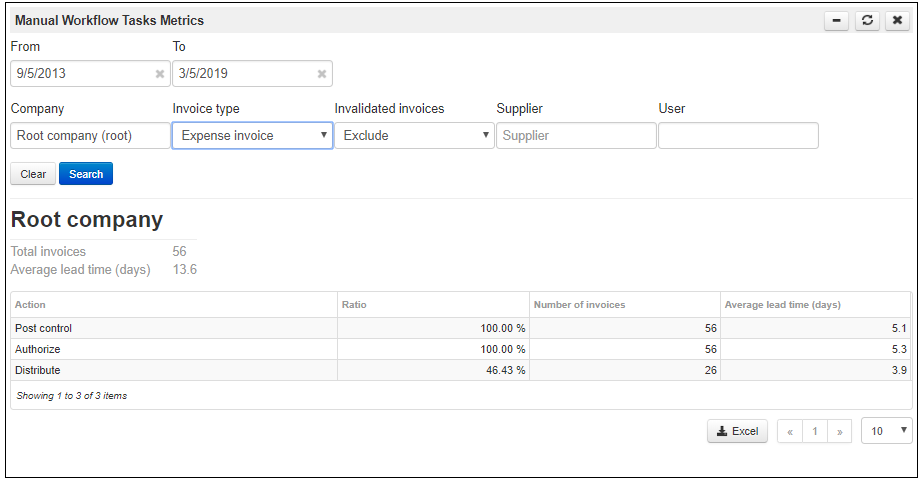Click the User input field

click(x=739, y=136)
